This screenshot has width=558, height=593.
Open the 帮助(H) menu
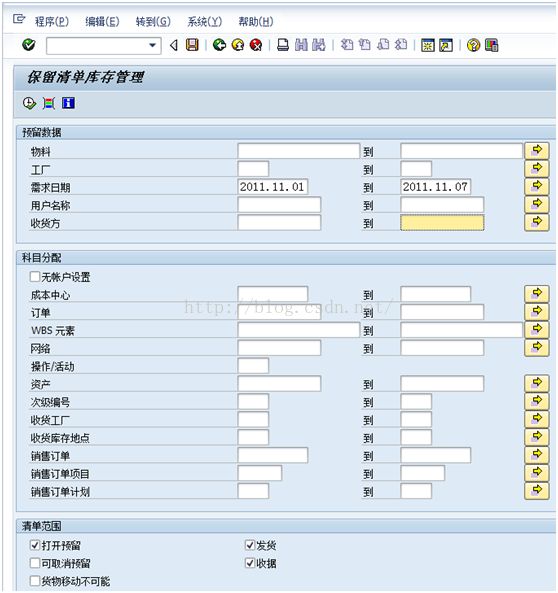point(256,22)
